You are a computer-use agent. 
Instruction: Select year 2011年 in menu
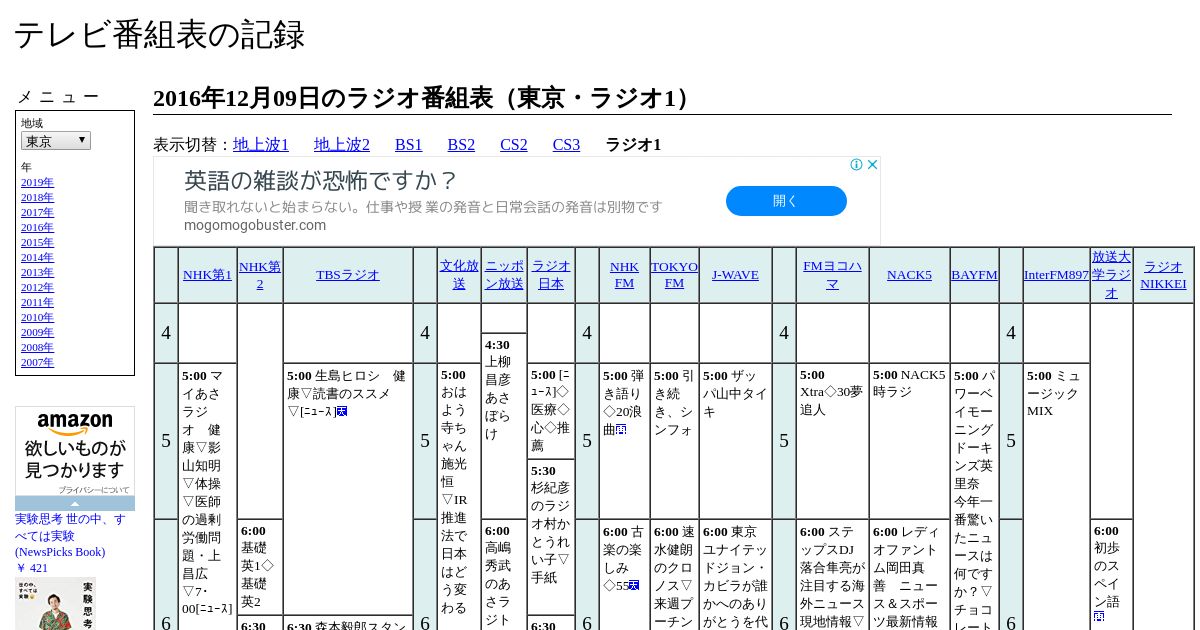[x=37, y=302]
